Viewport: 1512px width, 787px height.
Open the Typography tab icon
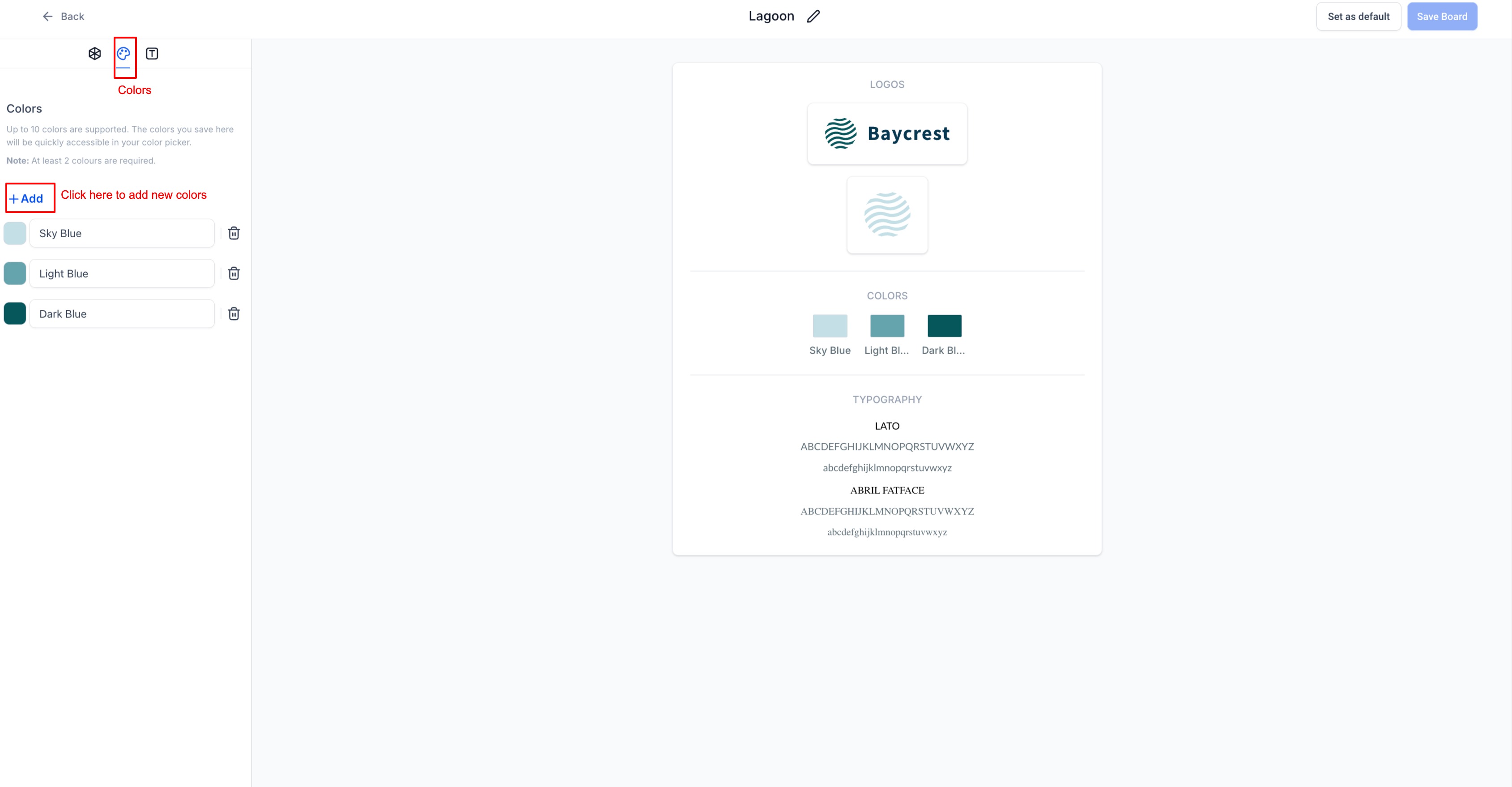click(152, 53)
